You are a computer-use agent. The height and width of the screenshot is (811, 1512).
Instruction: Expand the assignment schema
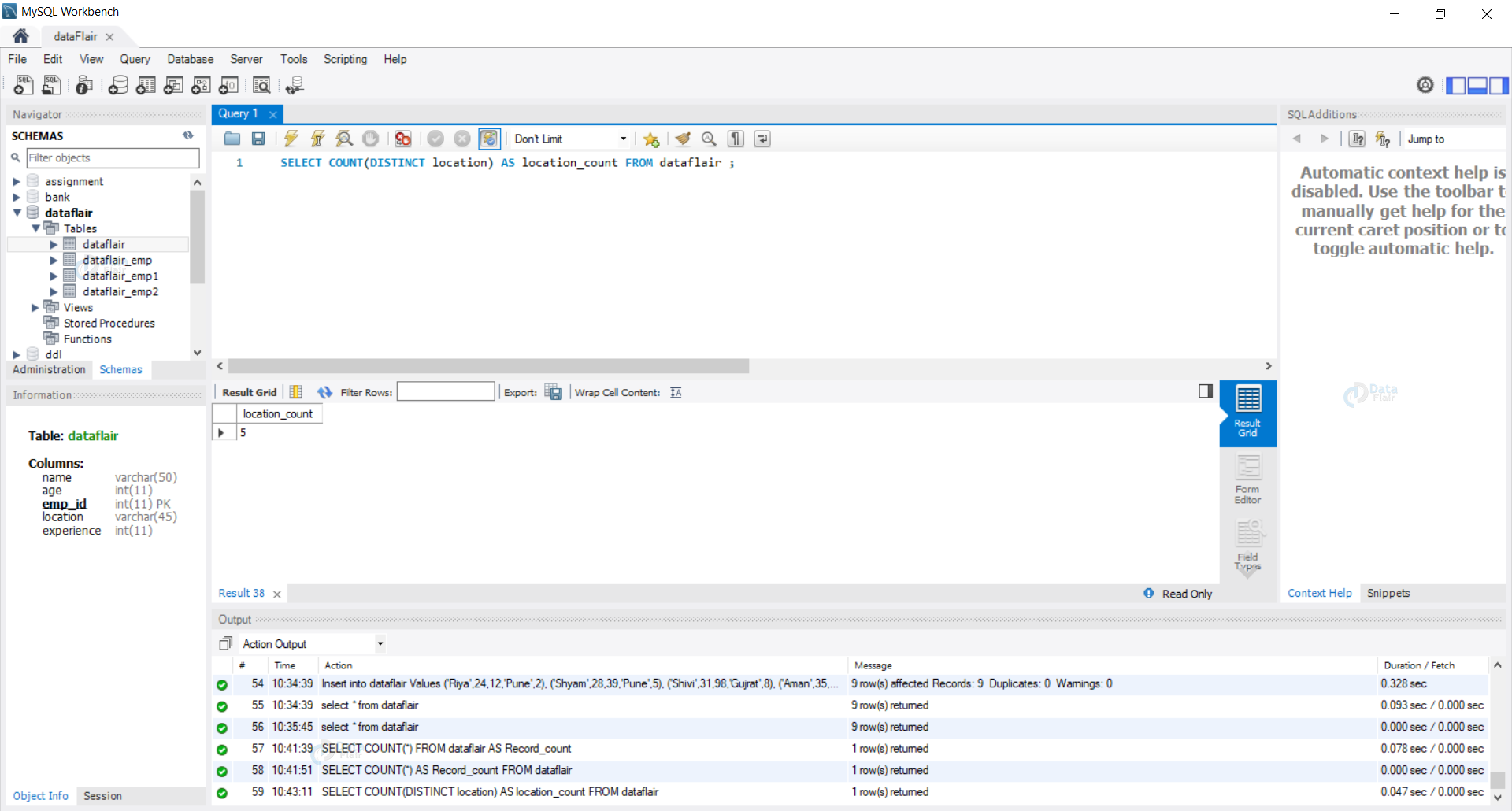point(17,181)
